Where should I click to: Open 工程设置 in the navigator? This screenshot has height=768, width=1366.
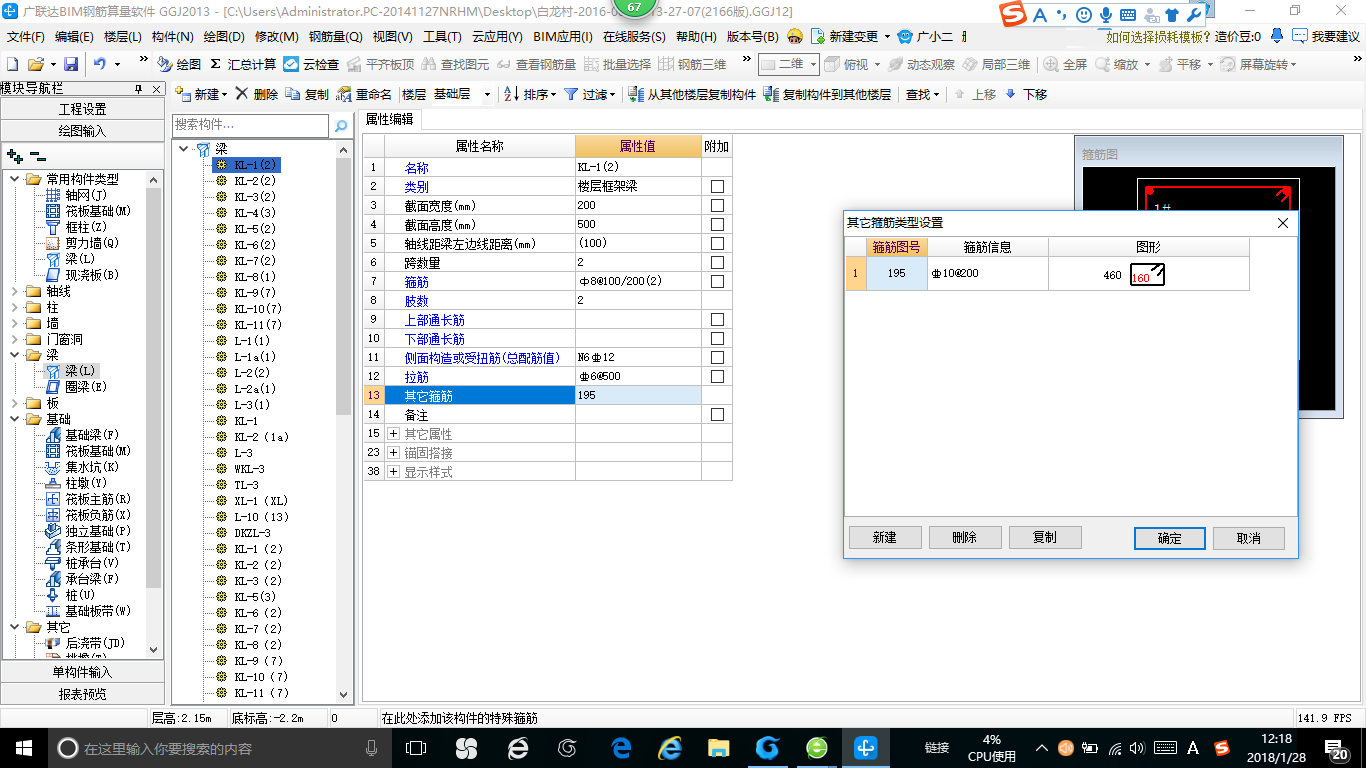[x=83, y=109]
